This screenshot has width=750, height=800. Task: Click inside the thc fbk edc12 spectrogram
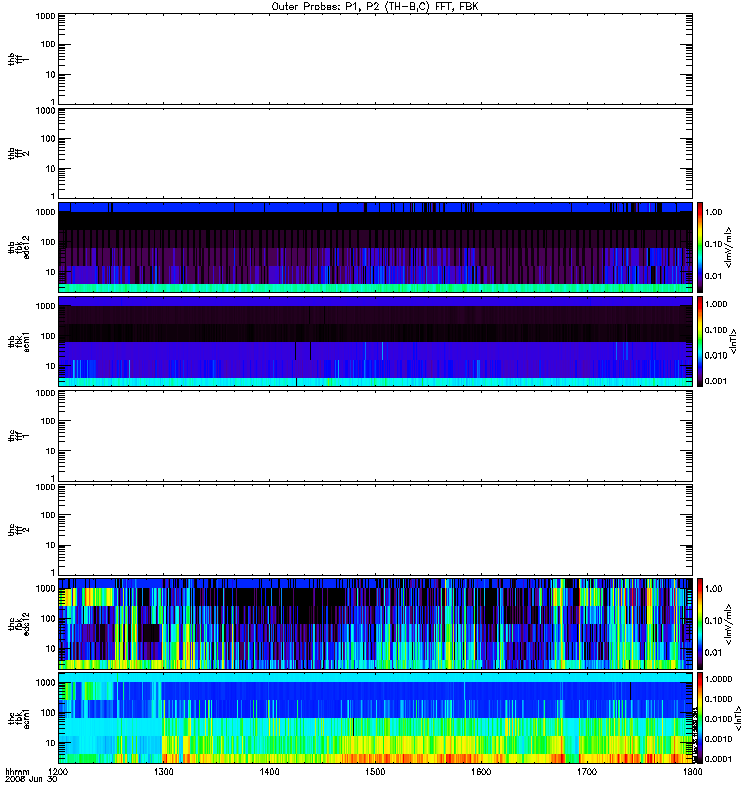coord(376,624)
